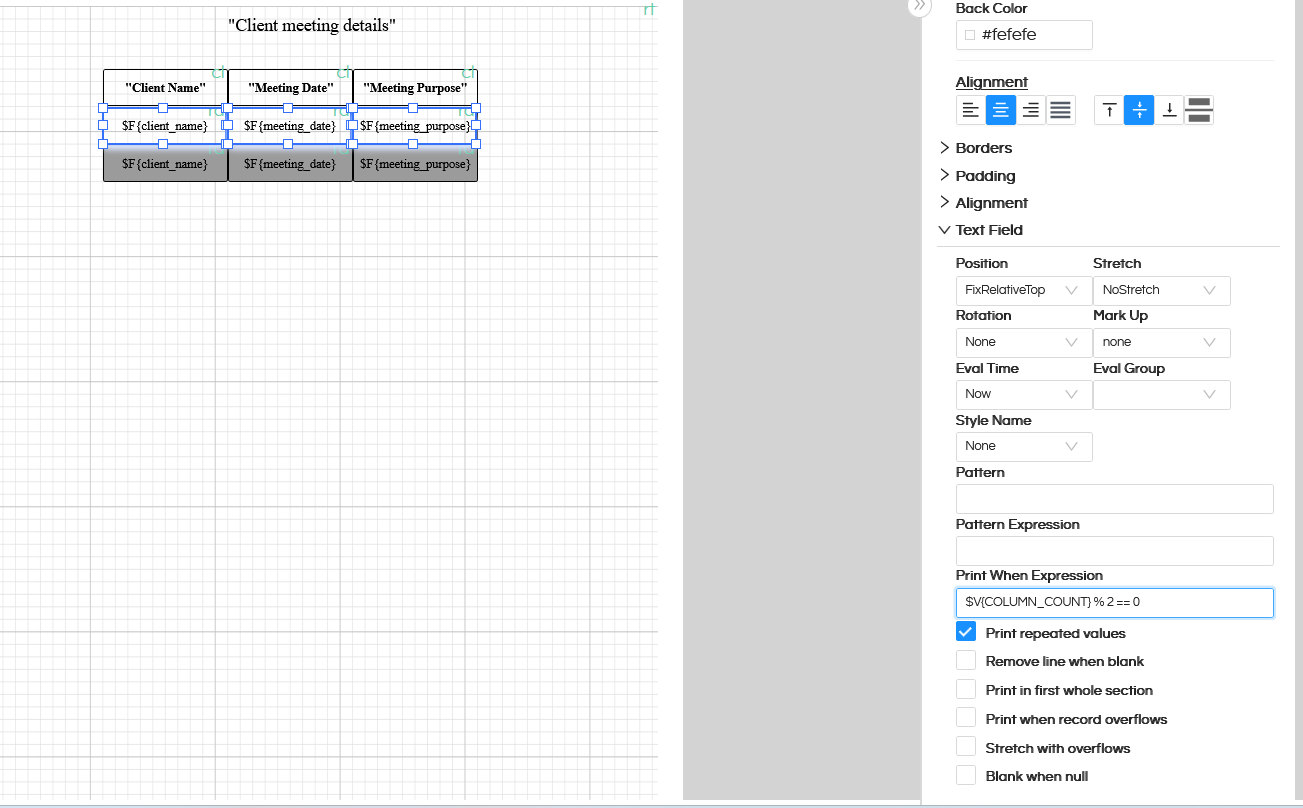Select the middle vertical alignment icon

click(x=1139, y=110)
